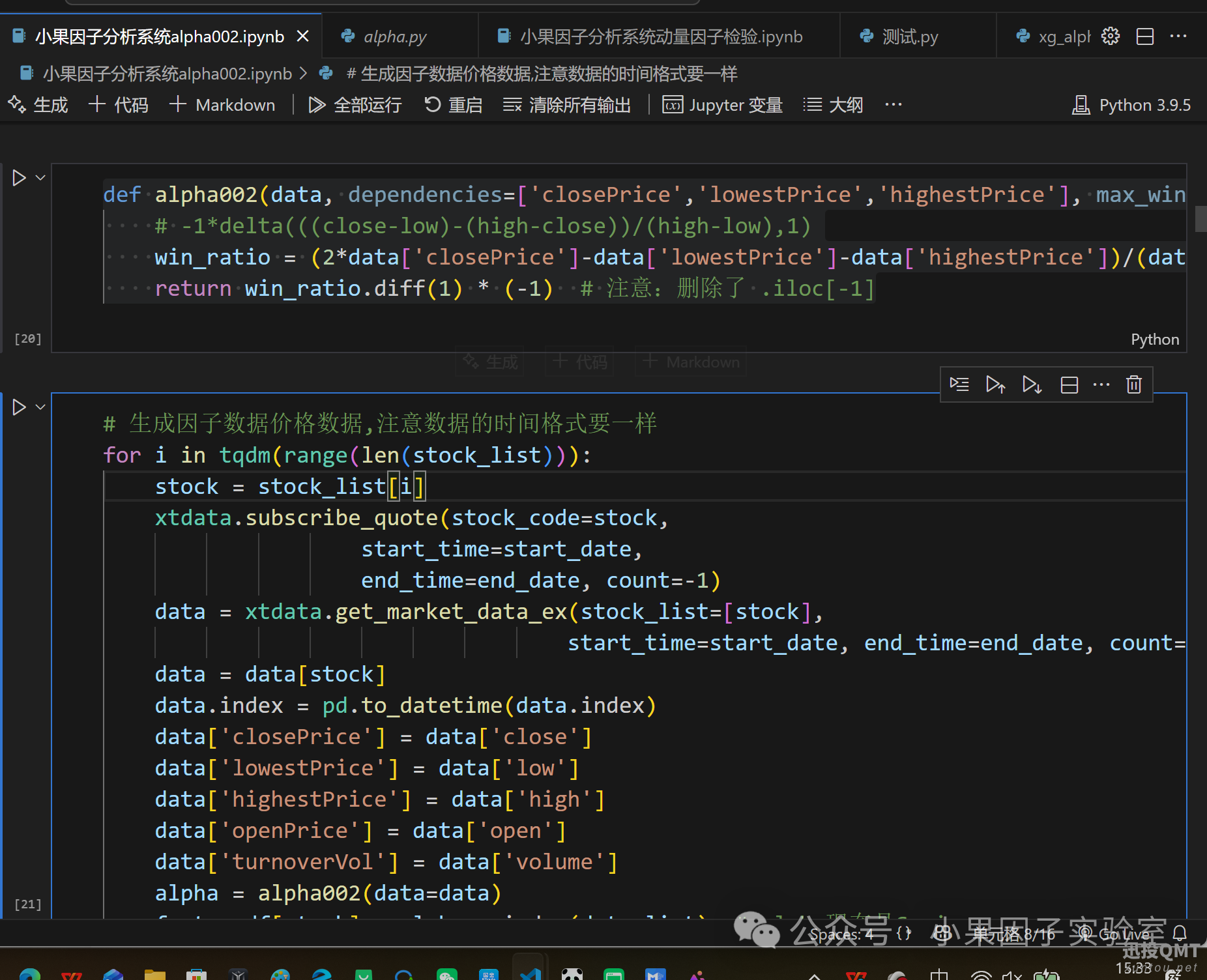This screenshot has width=1207, height=980.
Task: Click Spaces: 4 in status bar
Action: click(841, 934)
